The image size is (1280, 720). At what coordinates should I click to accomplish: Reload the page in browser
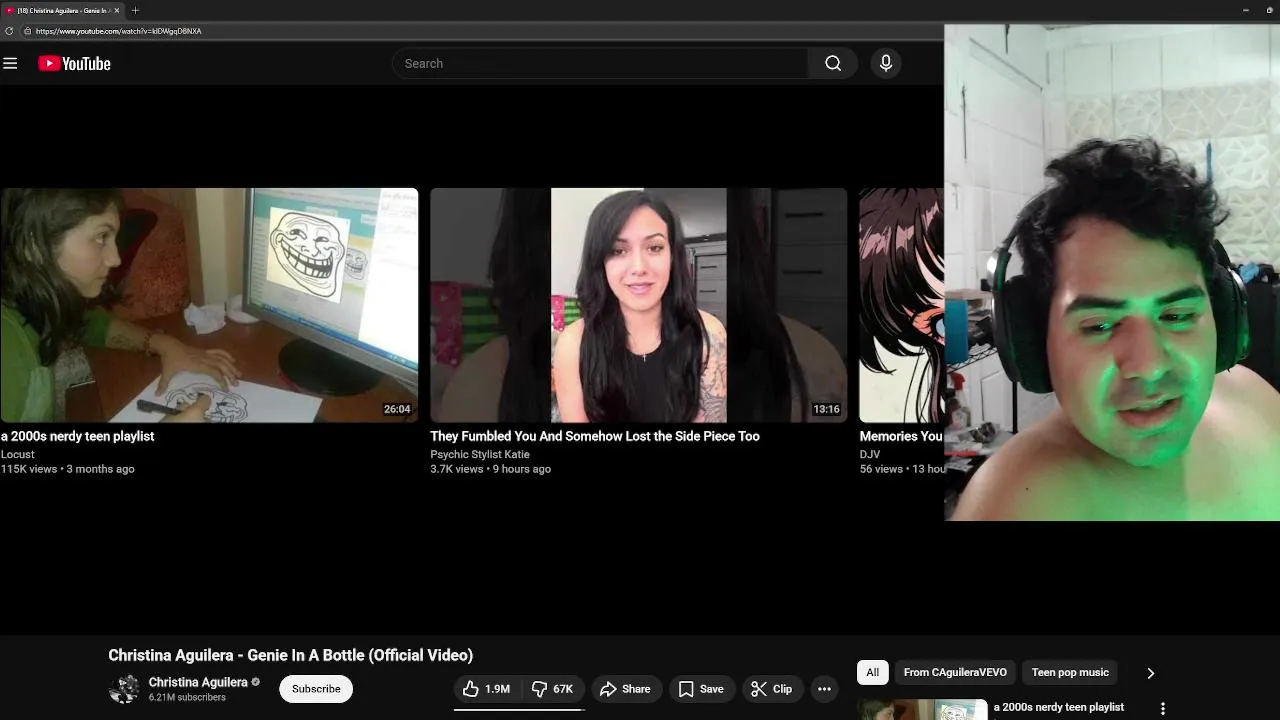tap(9, 31)
